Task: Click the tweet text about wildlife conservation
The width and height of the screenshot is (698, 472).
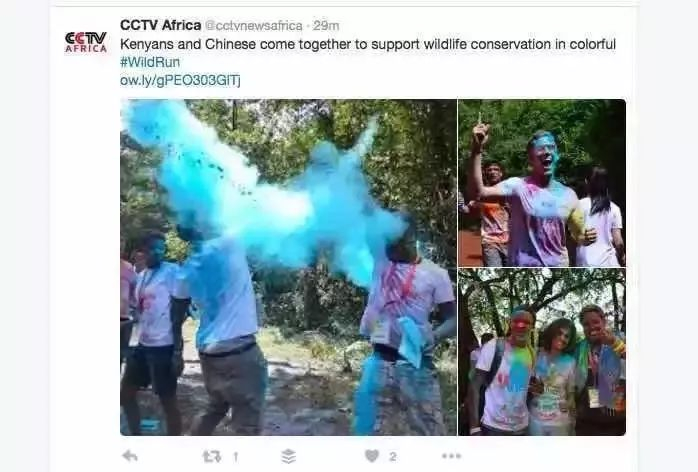Action: click(x=368, y=45)
